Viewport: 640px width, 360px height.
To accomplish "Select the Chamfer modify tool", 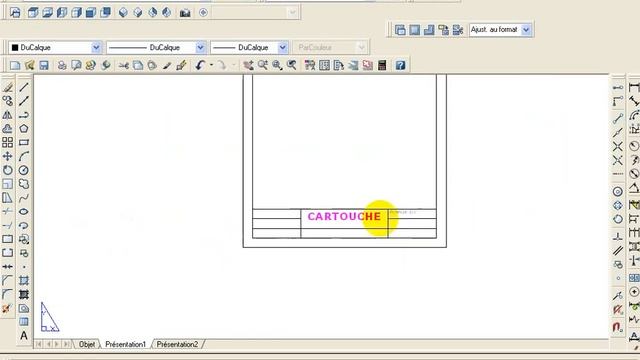I will (x=7, y=281).
